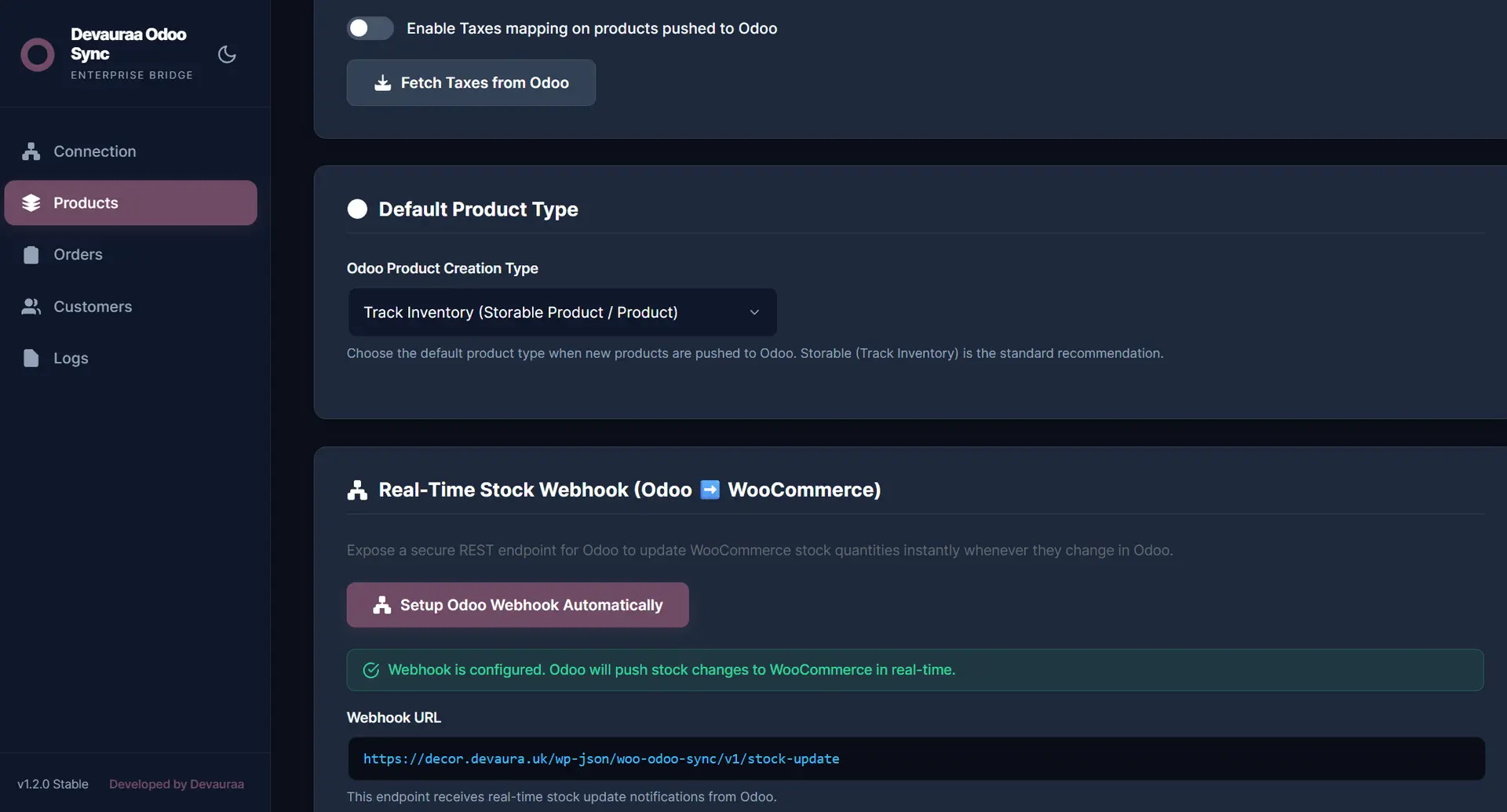Click the Odoo Product Creation Type label
This screenshot has height=812, width=1507.
coord(442,268)
